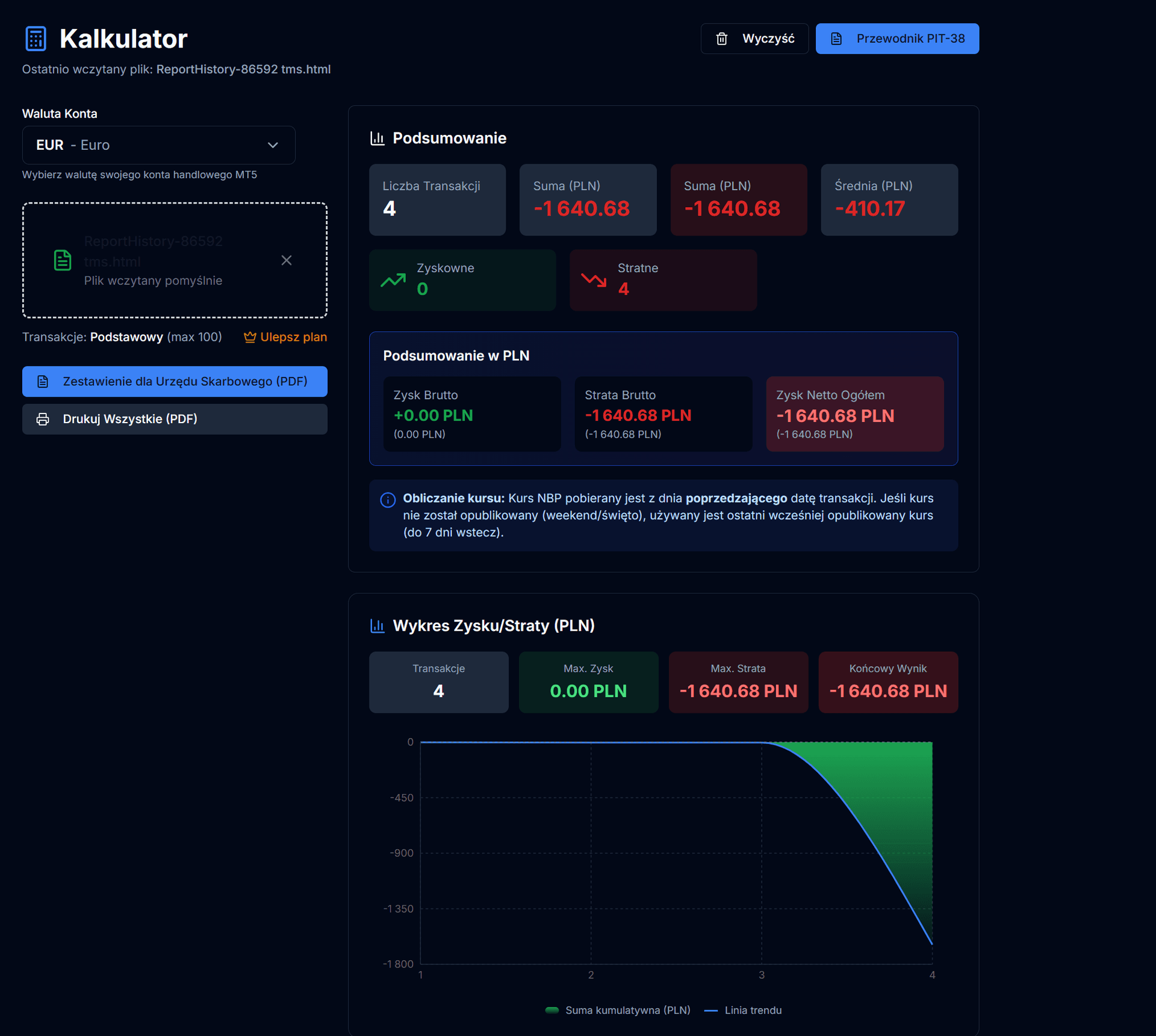Click the bar chart icon beside Podsumowanie
Viewport: 1156px width, 1036px height.
[x=378, y=138]
